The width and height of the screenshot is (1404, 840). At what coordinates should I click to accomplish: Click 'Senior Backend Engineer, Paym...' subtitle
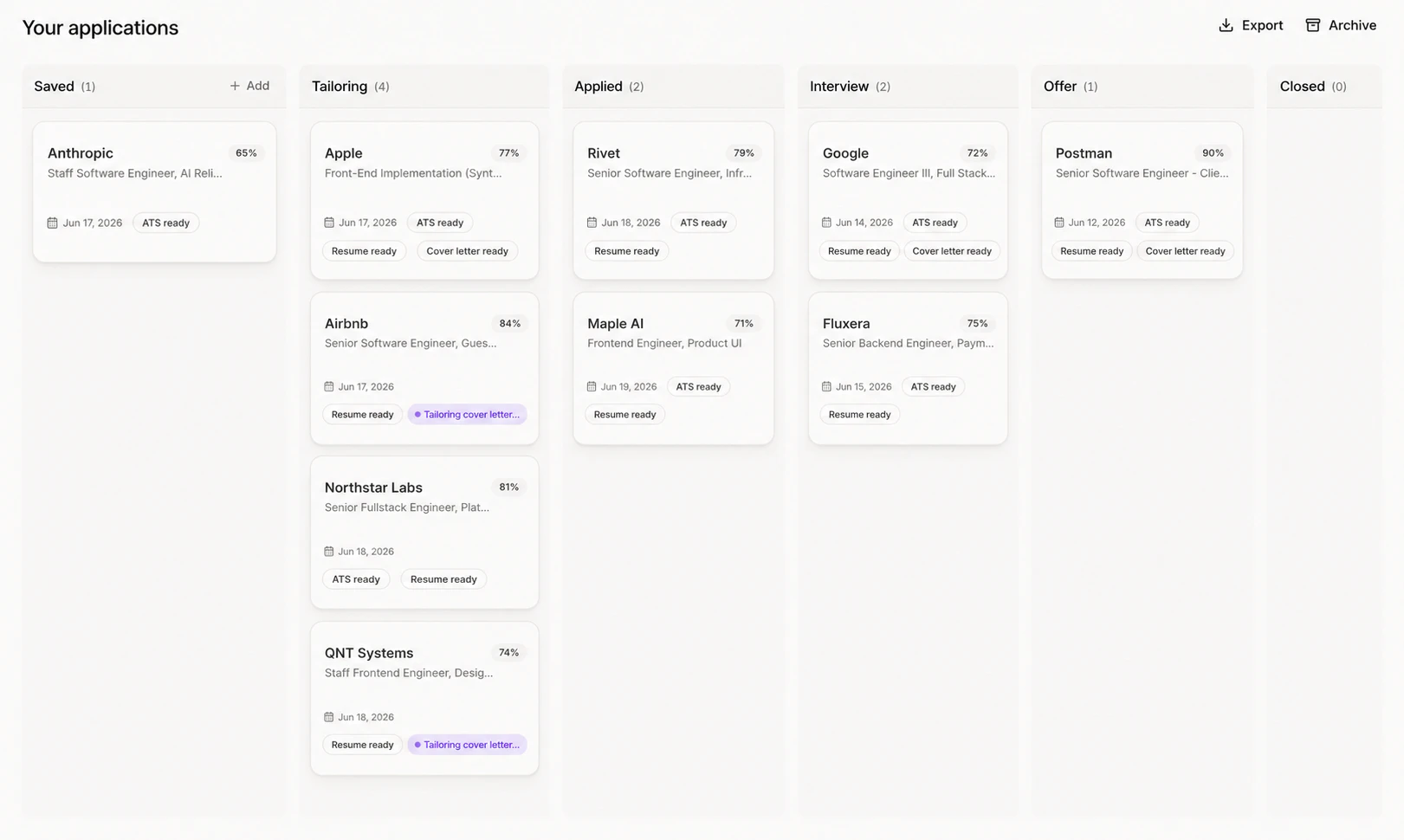(909, 344)
